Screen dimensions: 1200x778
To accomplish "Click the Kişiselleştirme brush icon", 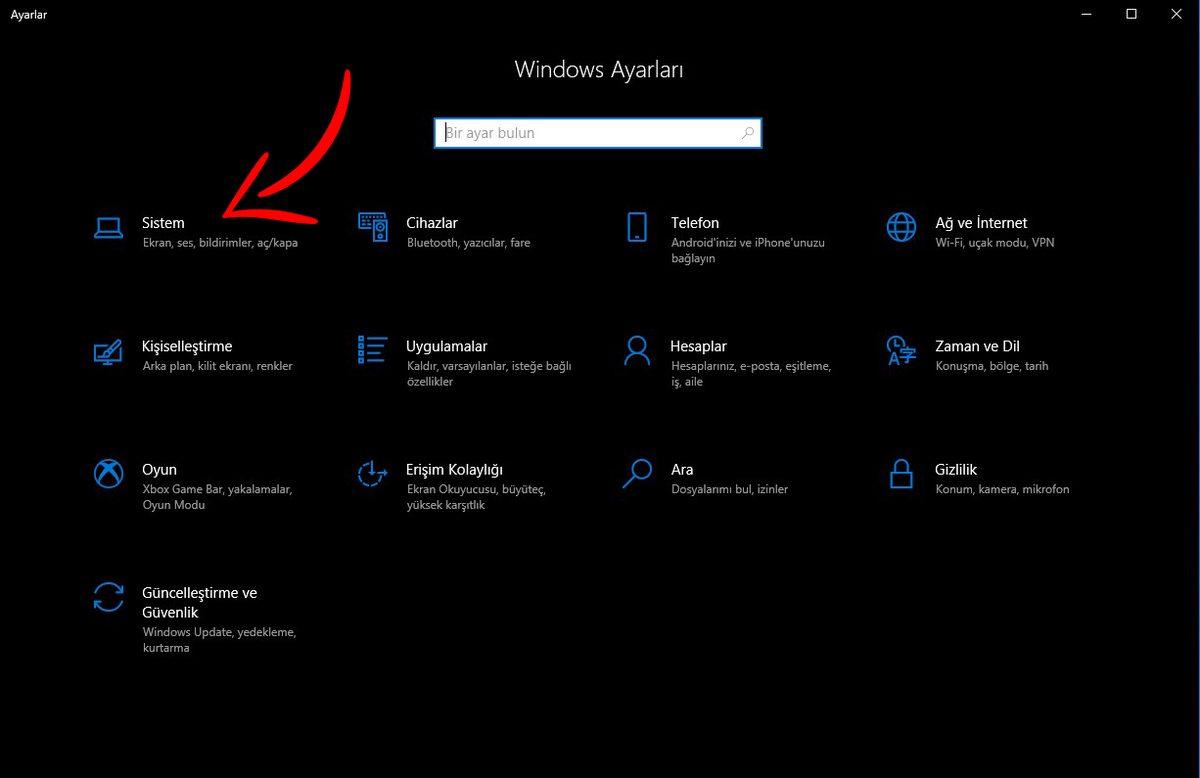I will 108,351.
